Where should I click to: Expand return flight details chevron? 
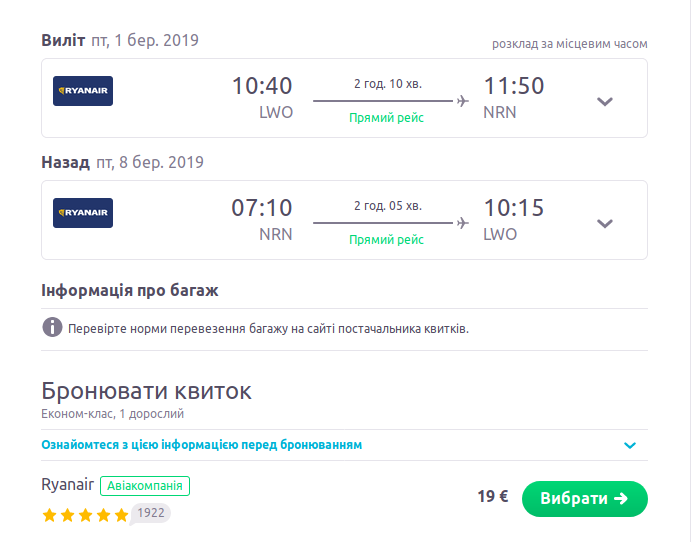[x=604, y=223]
